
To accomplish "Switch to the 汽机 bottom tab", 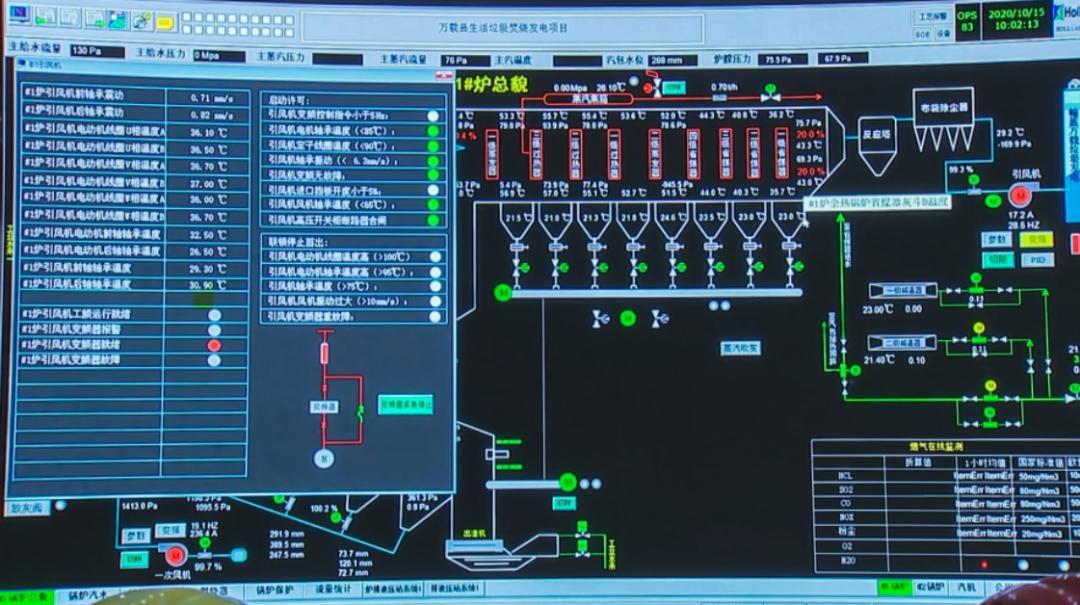I will pos(969,588).
